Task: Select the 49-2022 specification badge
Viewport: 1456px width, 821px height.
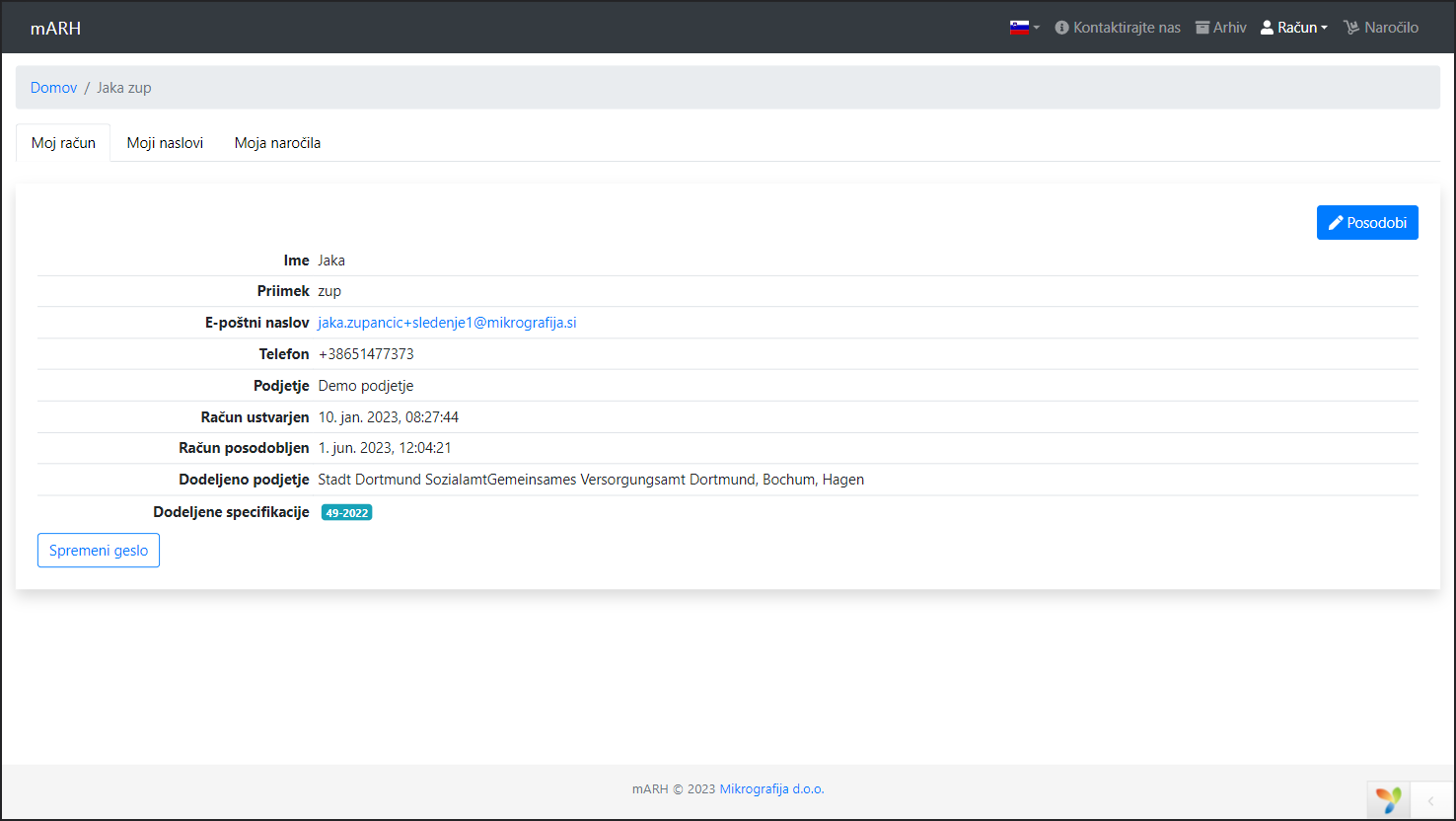Action: (x=346, y=512)
